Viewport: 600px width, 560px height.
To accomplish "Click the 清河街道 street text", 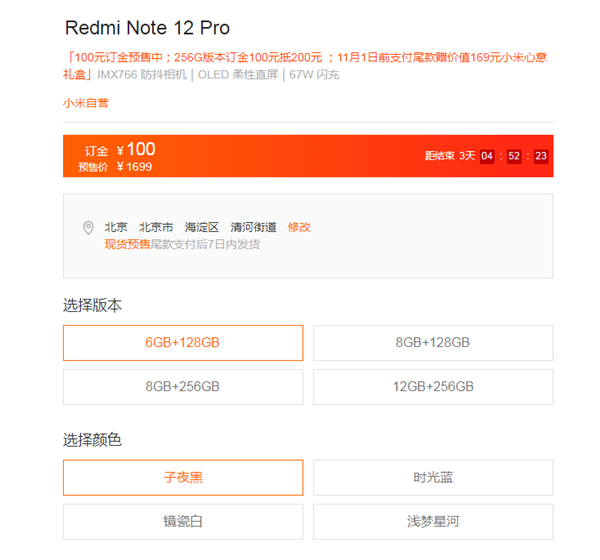I will click(x=253, y=227).
